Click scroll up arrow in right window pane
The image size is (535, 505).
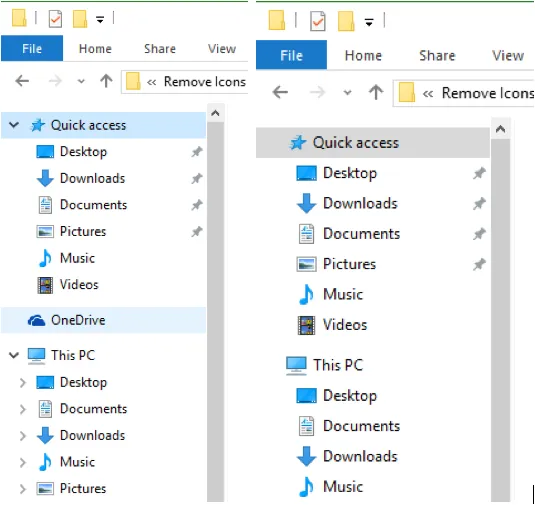coord(500,129)
